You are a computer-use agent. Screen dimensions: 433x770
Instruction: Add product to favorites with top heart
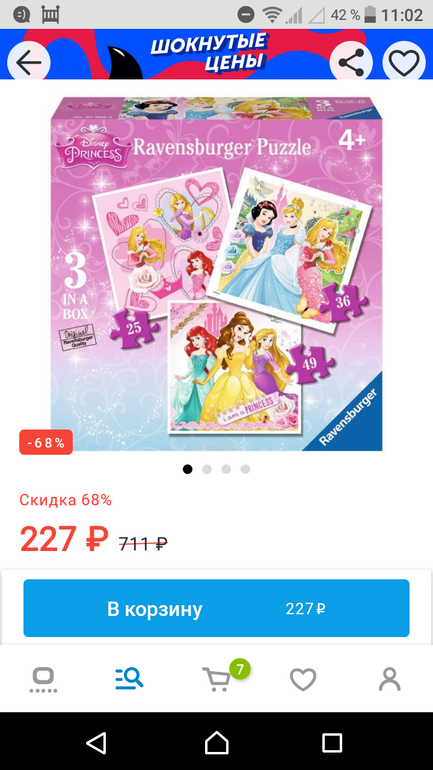coord(404,63)
